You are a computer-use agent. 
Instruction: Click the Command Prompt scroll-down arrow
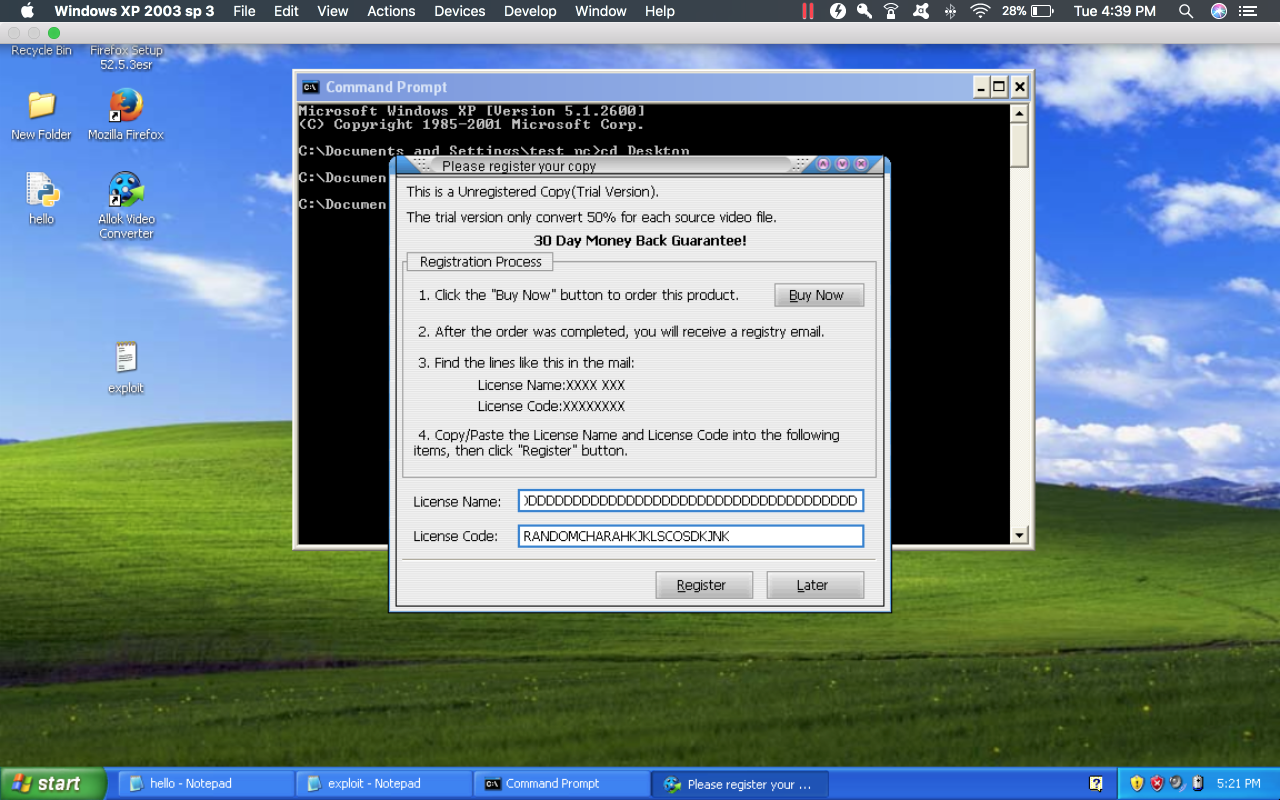click(1019, 535)
